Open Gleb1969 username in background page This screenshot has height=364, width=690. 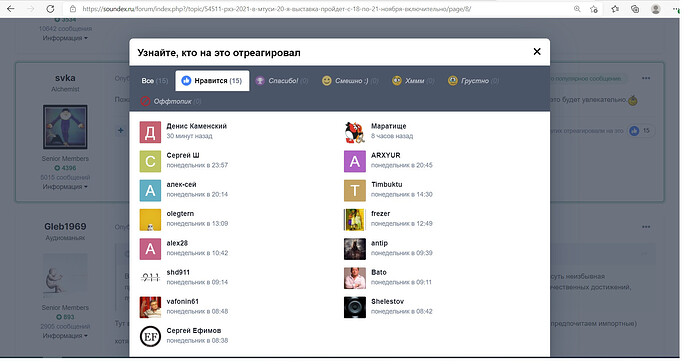click(65, 227)
